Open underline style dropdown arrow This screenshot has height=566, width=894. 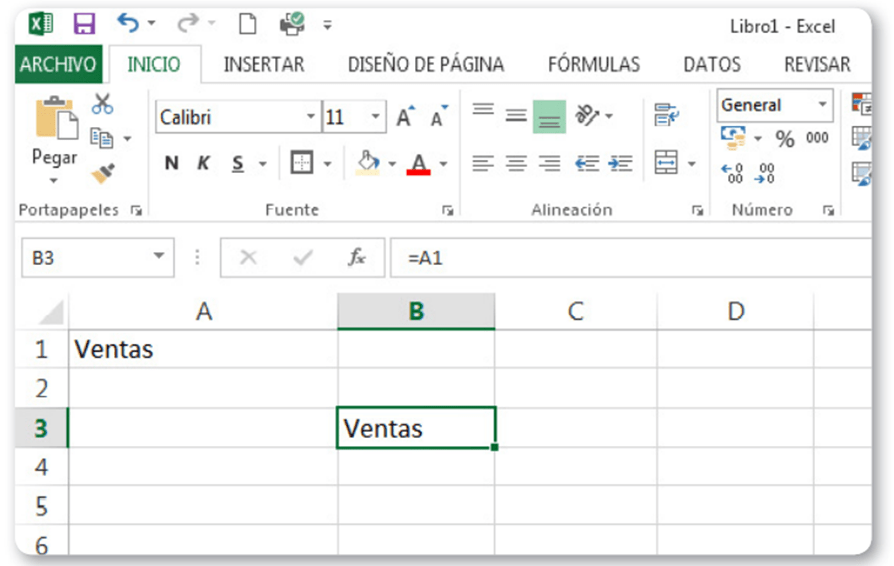(x=263, y=164)
